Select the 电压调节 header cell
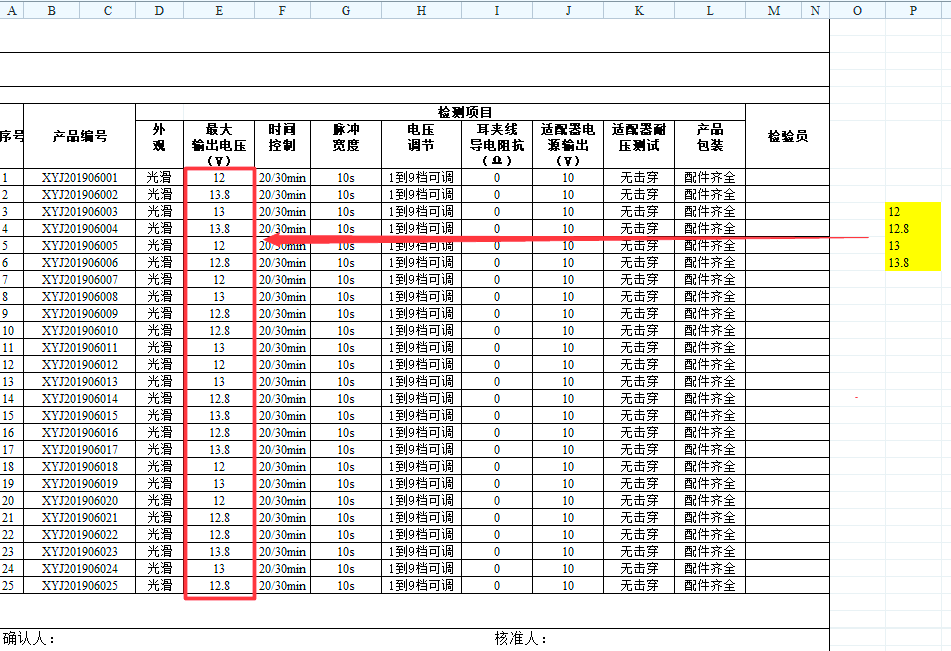The height and width of the screenshot is (651, 951). click(x=422, y=144)
